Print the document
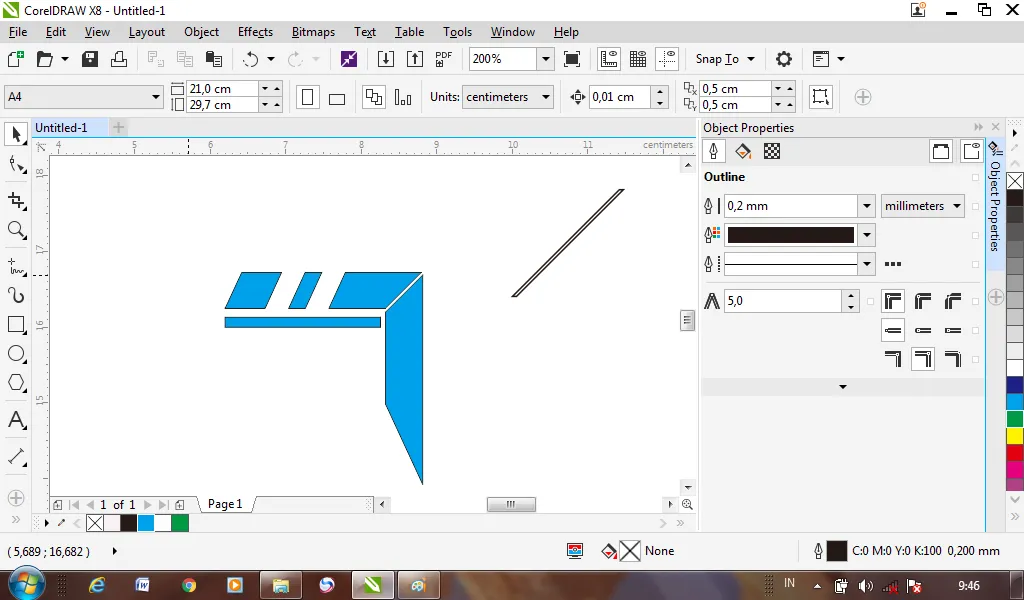Screen dimensions: 1024x600 pos(119,59)
